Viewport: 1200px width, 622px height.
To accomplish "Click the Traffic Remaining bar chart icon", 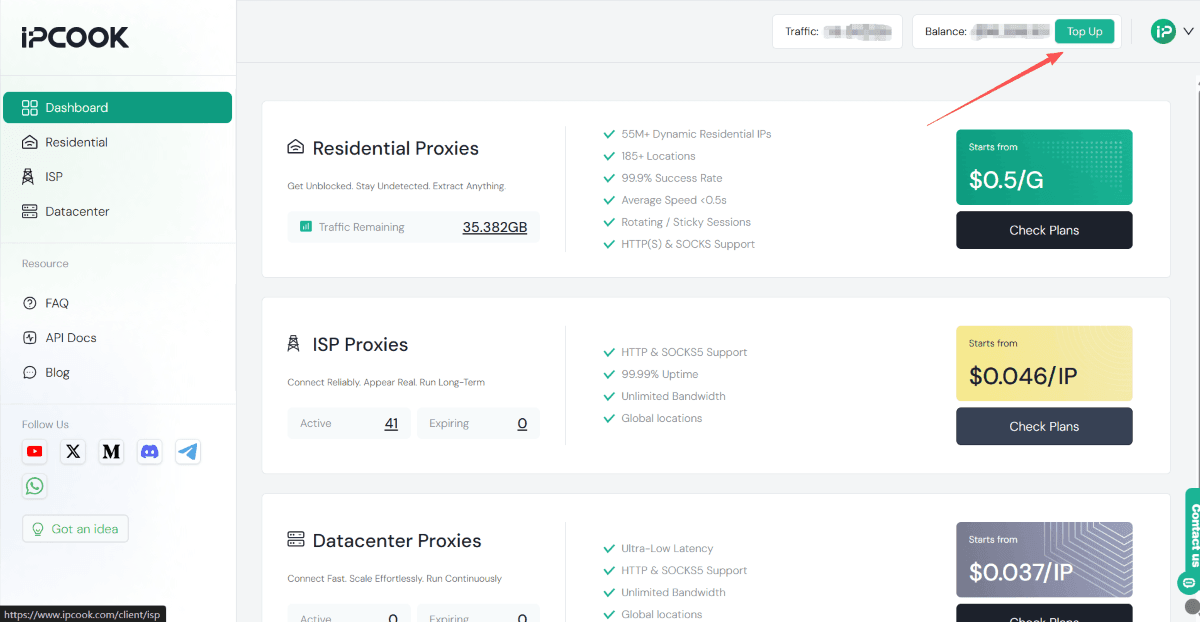I will coord(306,227).
